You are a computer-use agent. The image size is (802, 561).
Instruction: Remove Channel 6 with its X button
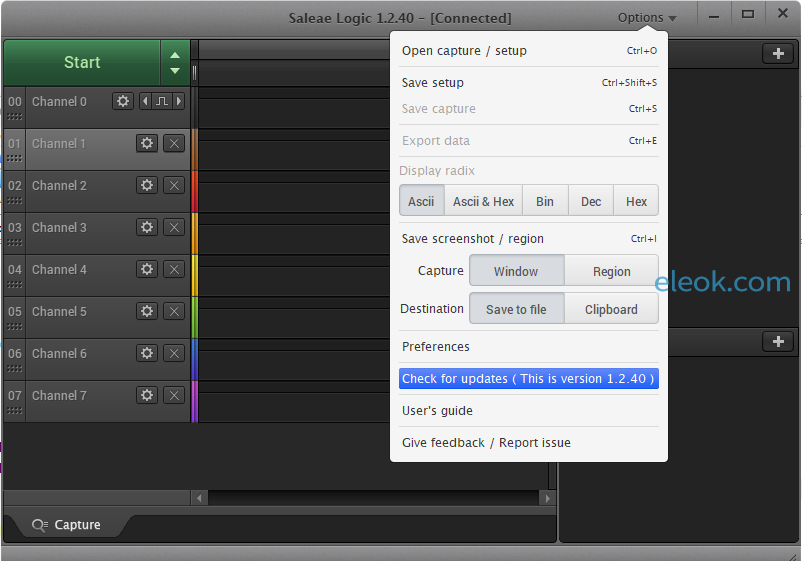[x=174, y=353]
